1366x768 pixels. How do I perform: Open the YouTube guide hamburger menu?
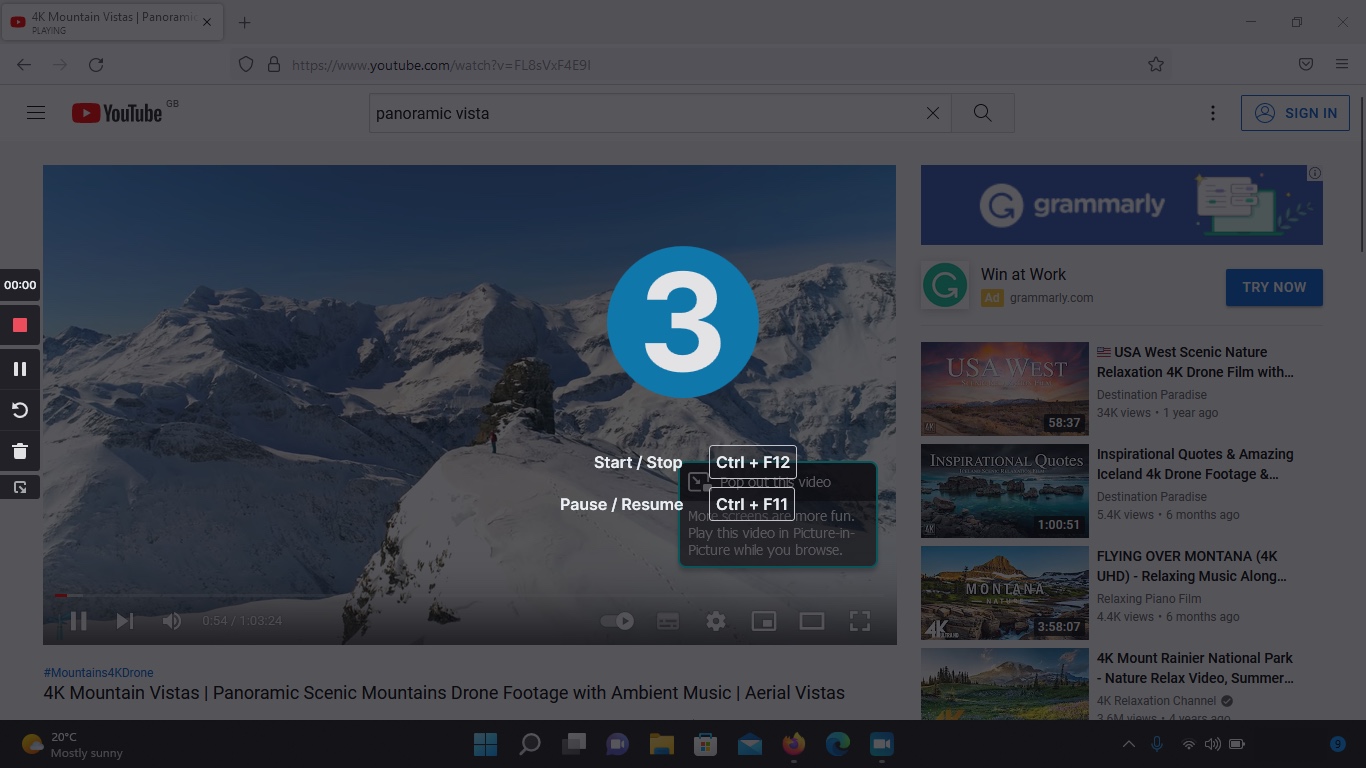pyautogui.click(x=35, y=112)
